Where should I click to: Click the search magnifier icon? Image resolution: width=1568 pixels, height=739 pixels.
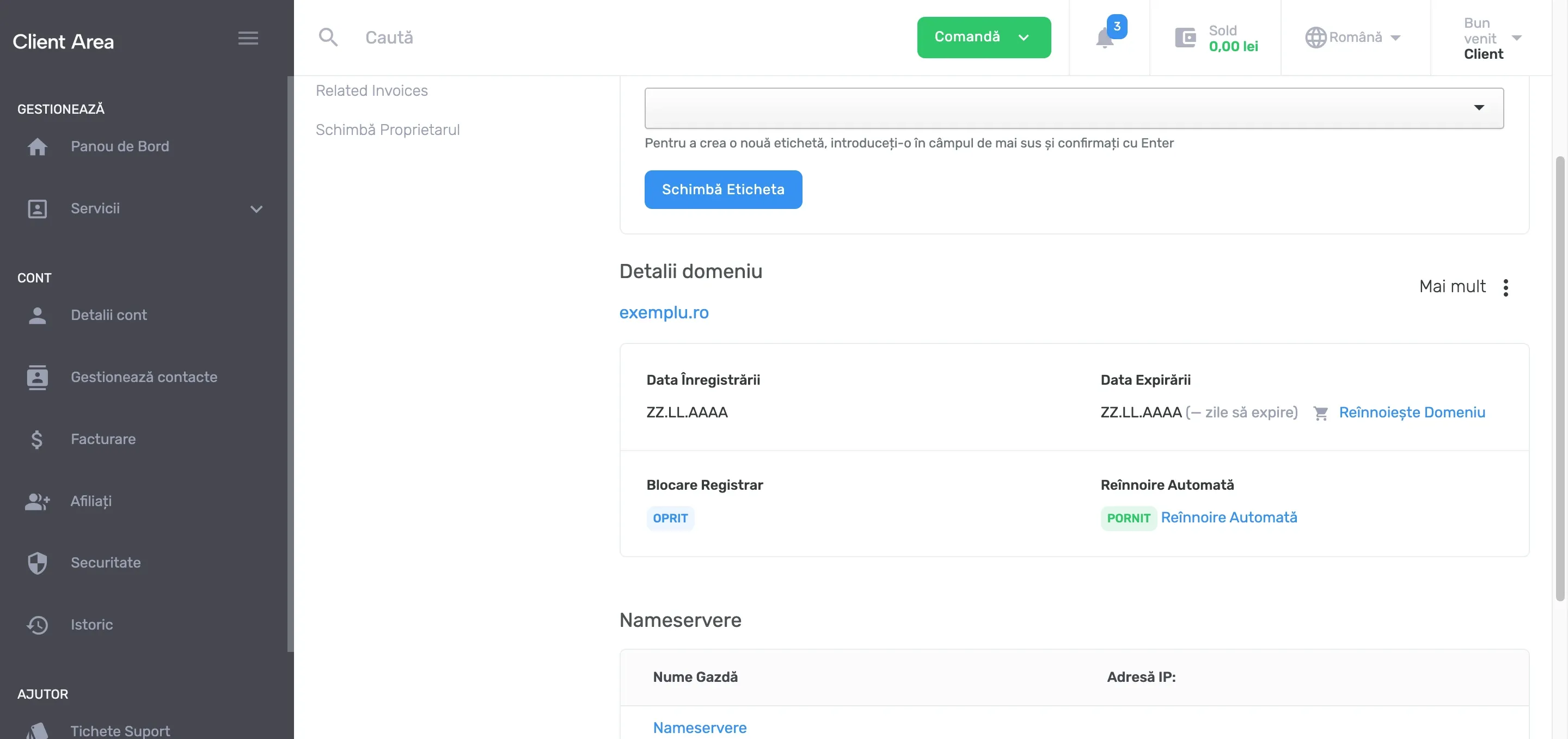[328, 37]
